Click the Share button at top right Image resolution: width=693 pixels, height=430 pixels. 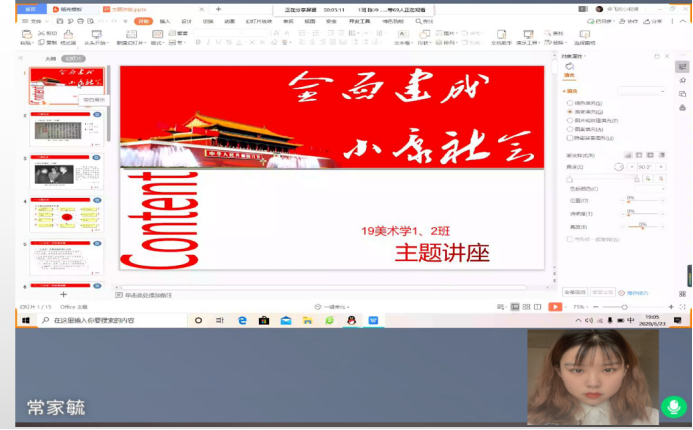(x=653, y=21)
